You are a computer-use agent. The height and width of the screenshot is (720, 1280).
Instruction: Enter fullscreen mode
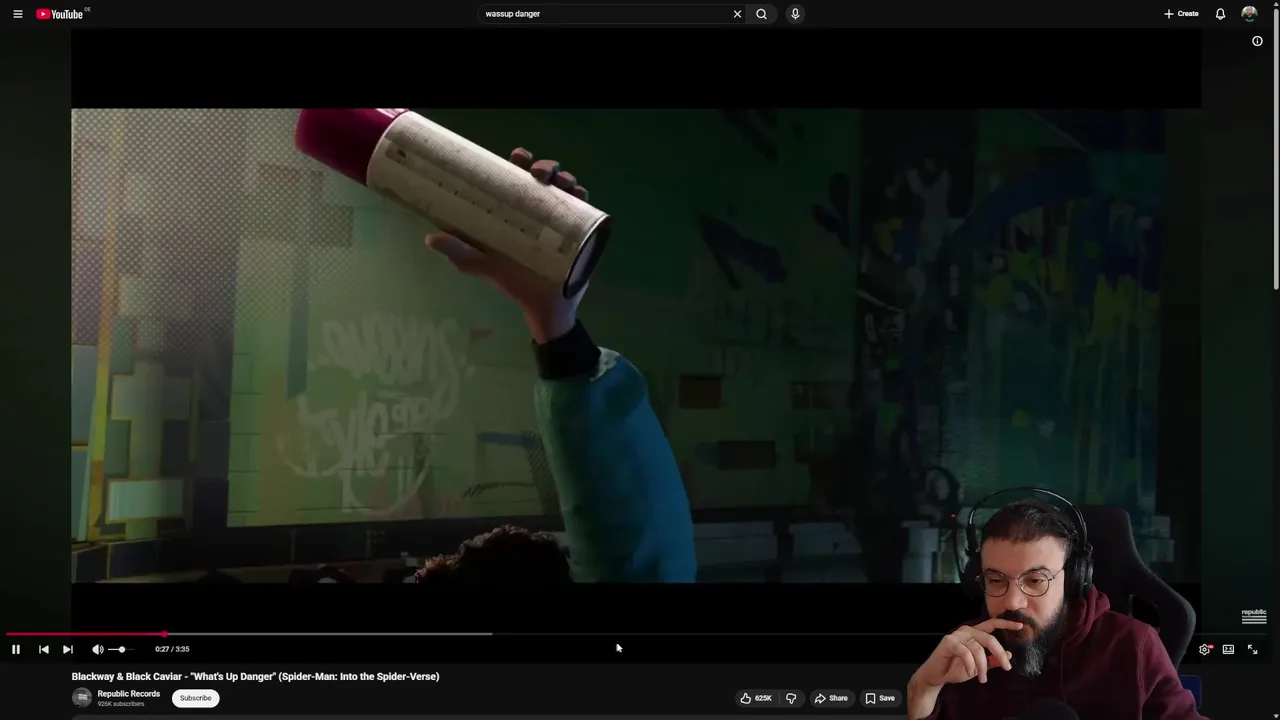1252,649
